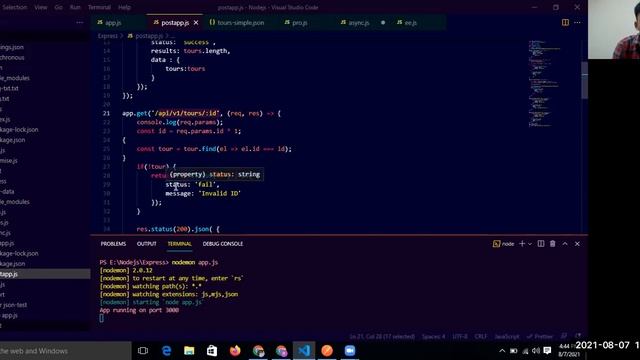The height and width of the screenshot is (360, 640).
Task: Launch Firefox from the taskbar
Action: (235, 351)
